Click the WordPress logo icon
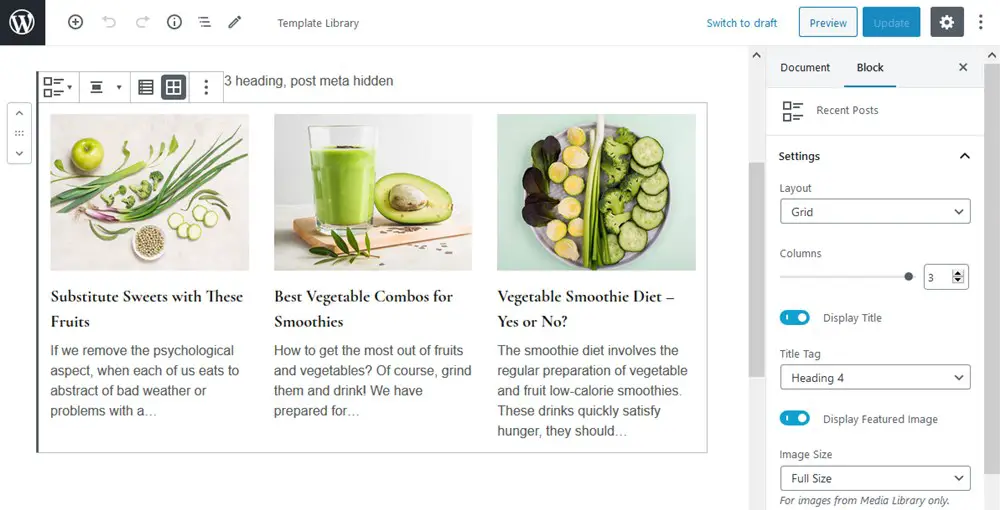The width and height of the screenshot is (1000, 510). (x=22, y=22)
